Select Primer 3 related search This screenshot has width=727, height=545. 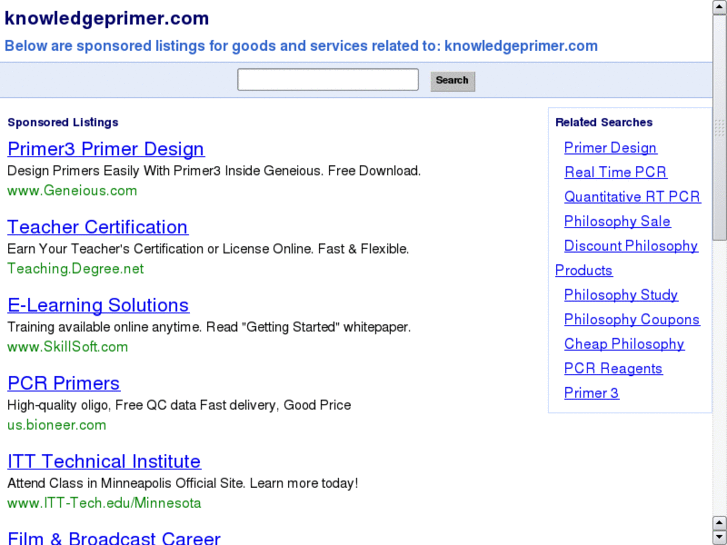[591, 393]
